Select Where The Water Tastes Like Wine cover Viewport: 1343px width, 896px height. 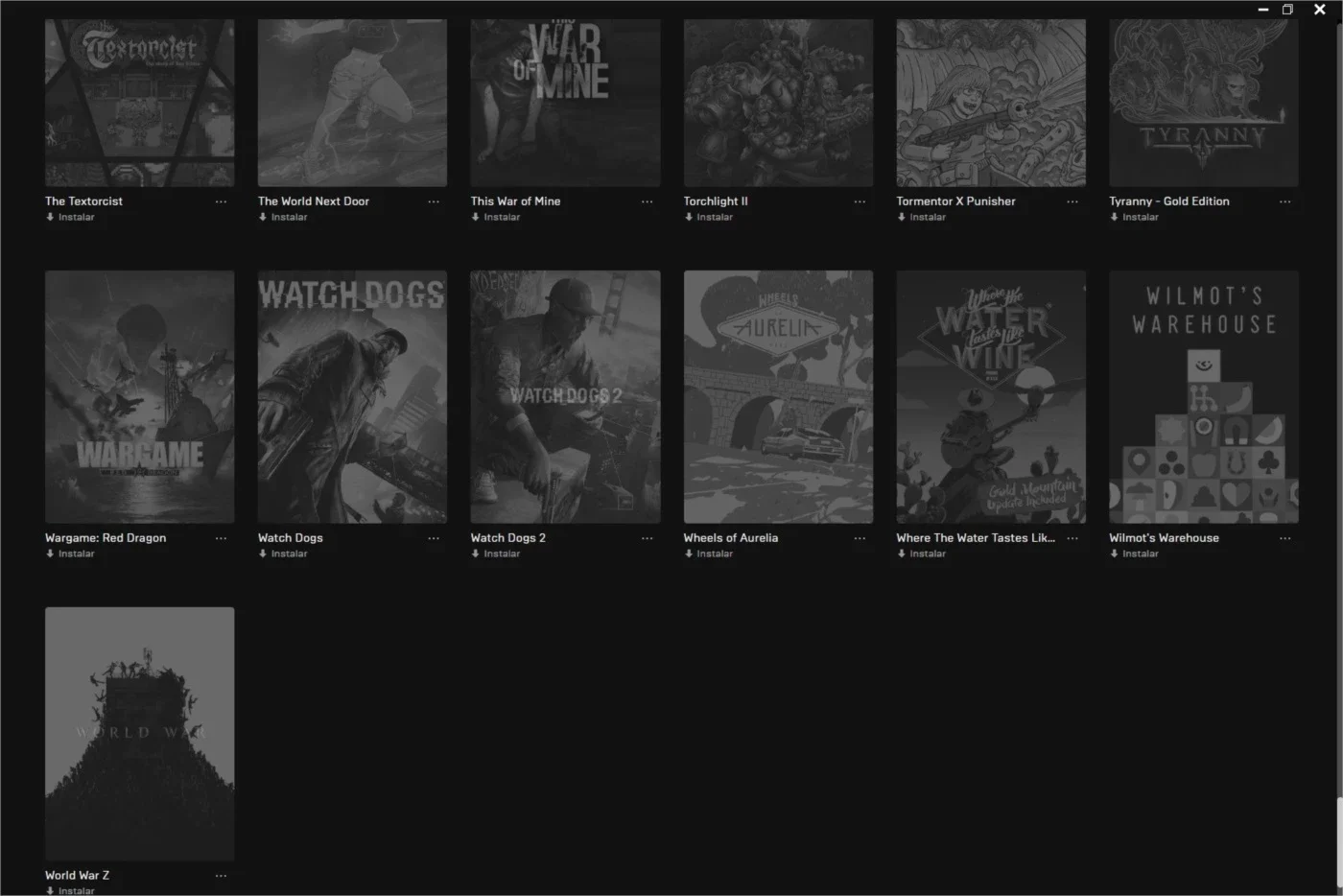[x=992, y=397]
